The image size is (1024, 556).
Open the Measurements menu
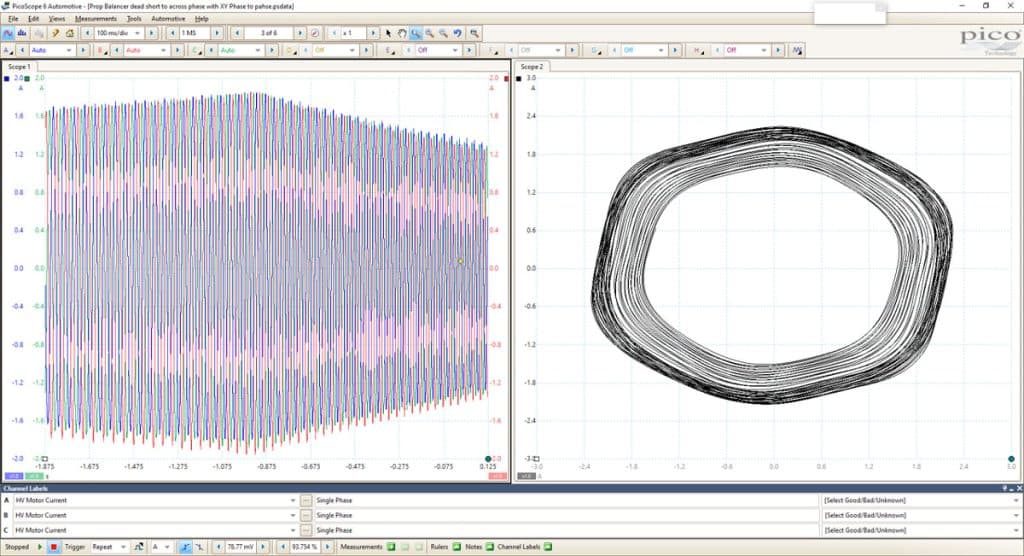[x=95, y=19]
